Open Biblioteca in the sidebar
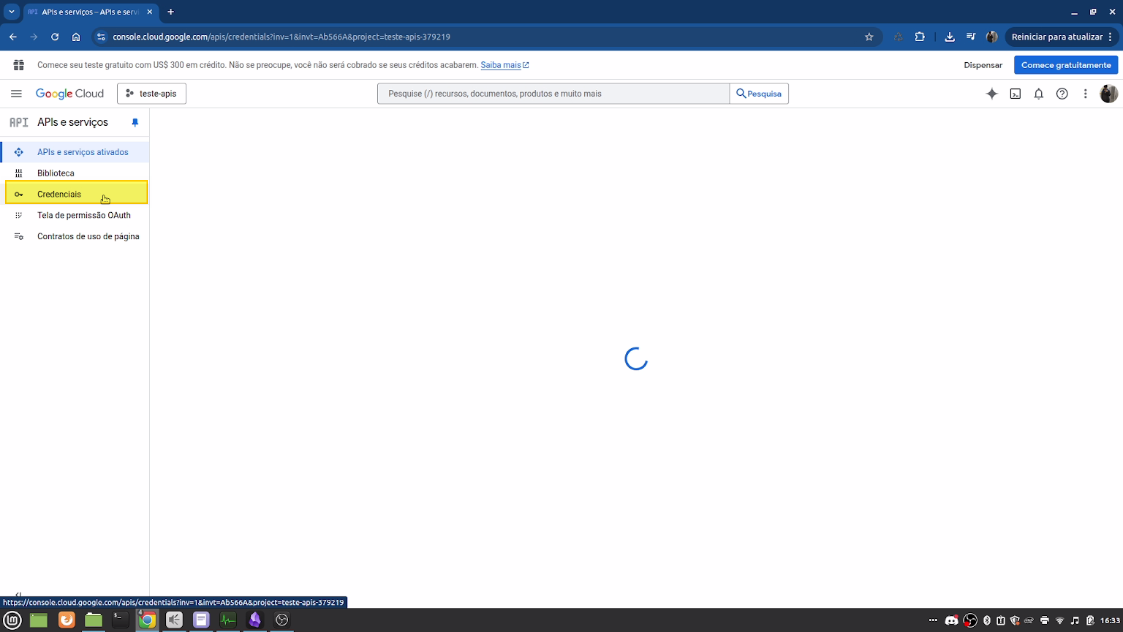Image resolution: width=1123 pixels, height=632 pixels. pos(75,173)
